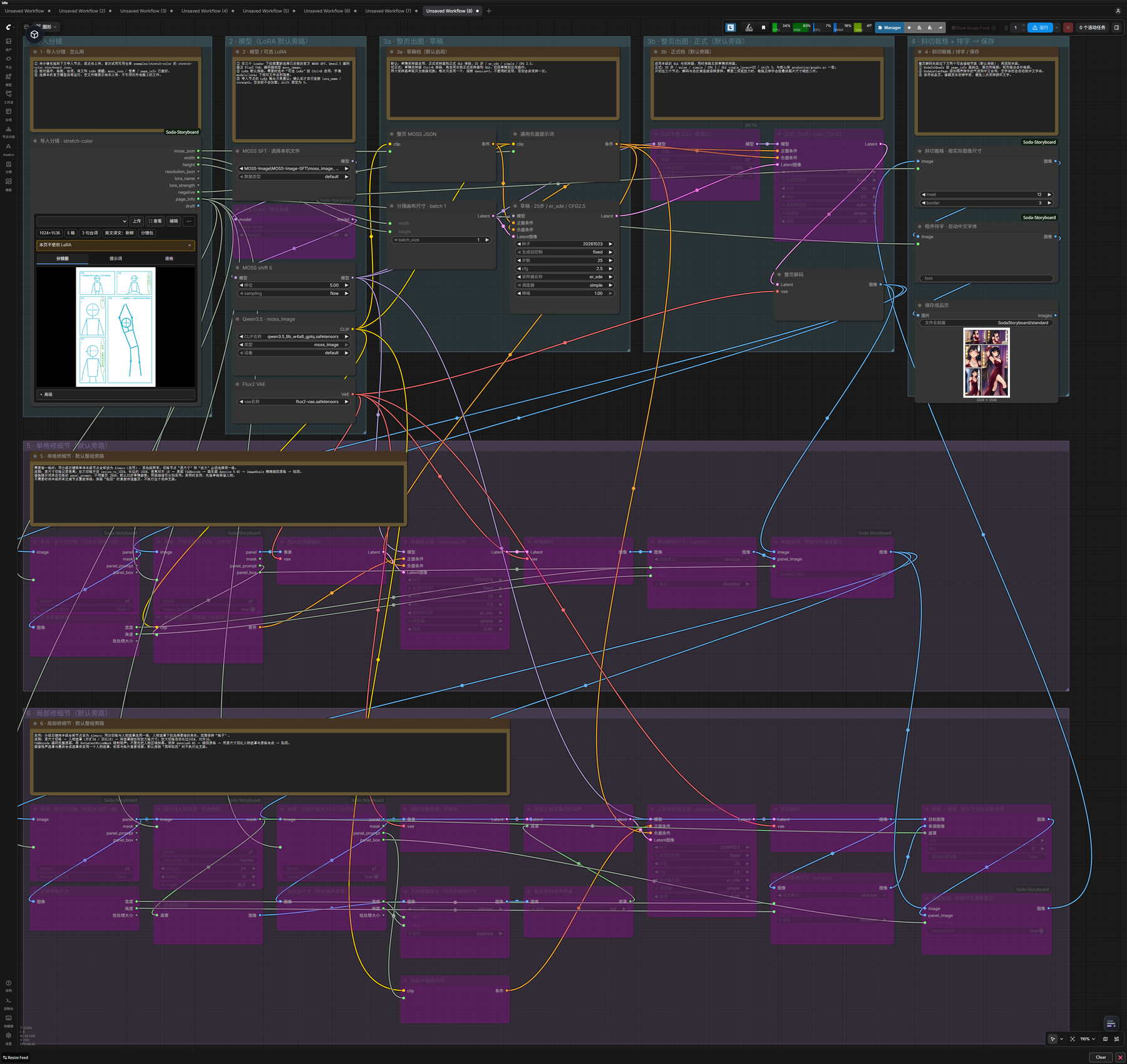This screenshot has height=1064, width=1127.
Task: Toggle collapse dot of MOSS shift 5 node
Action: [237, 268]
